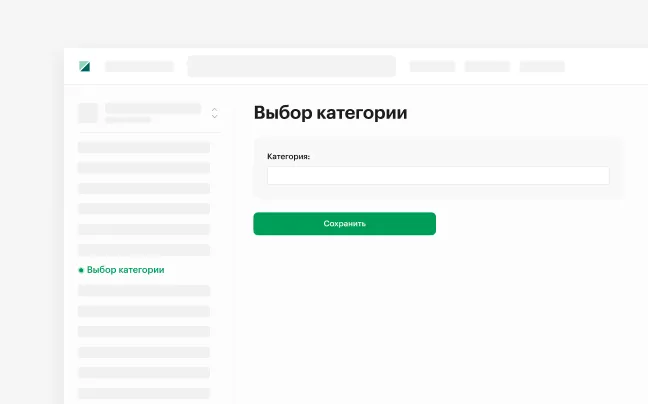
Task: Click the Категория: field label
Action: [x=288, y=157]
